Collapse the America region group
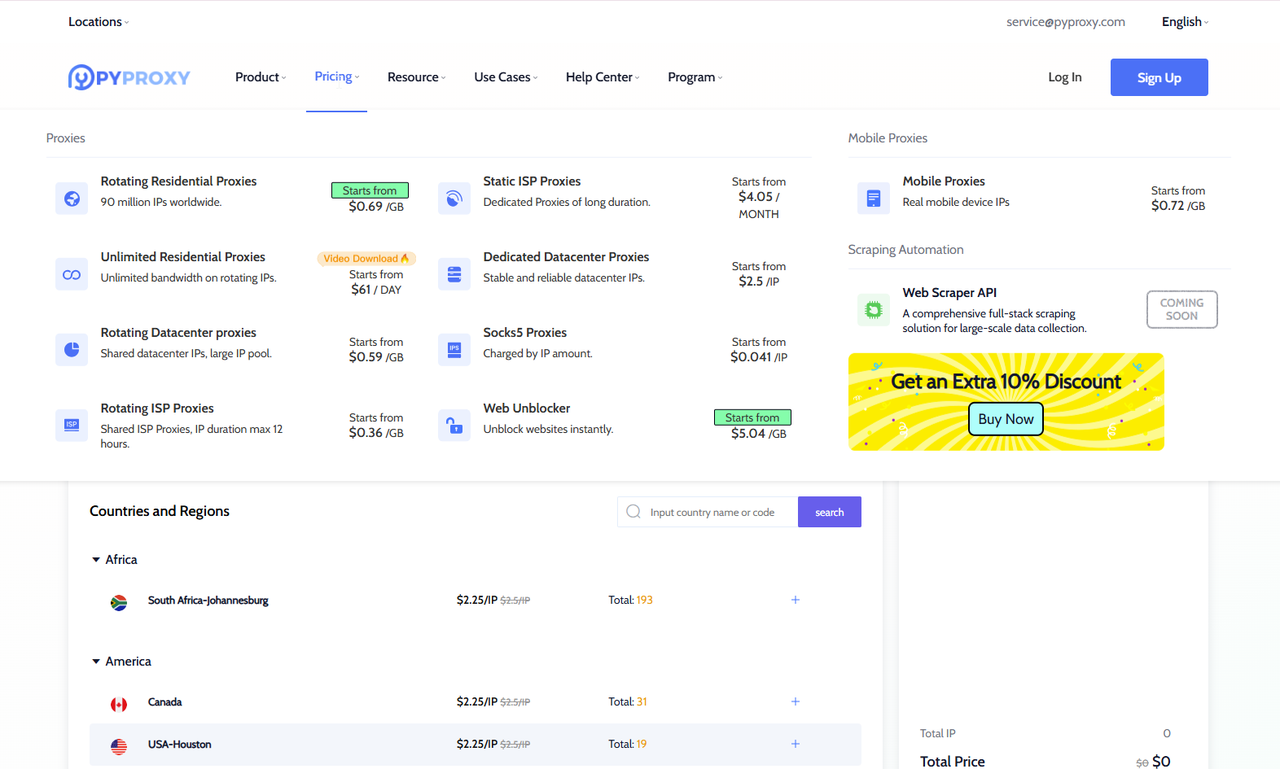Screen dimensions: 1280x769 [97, 662]
